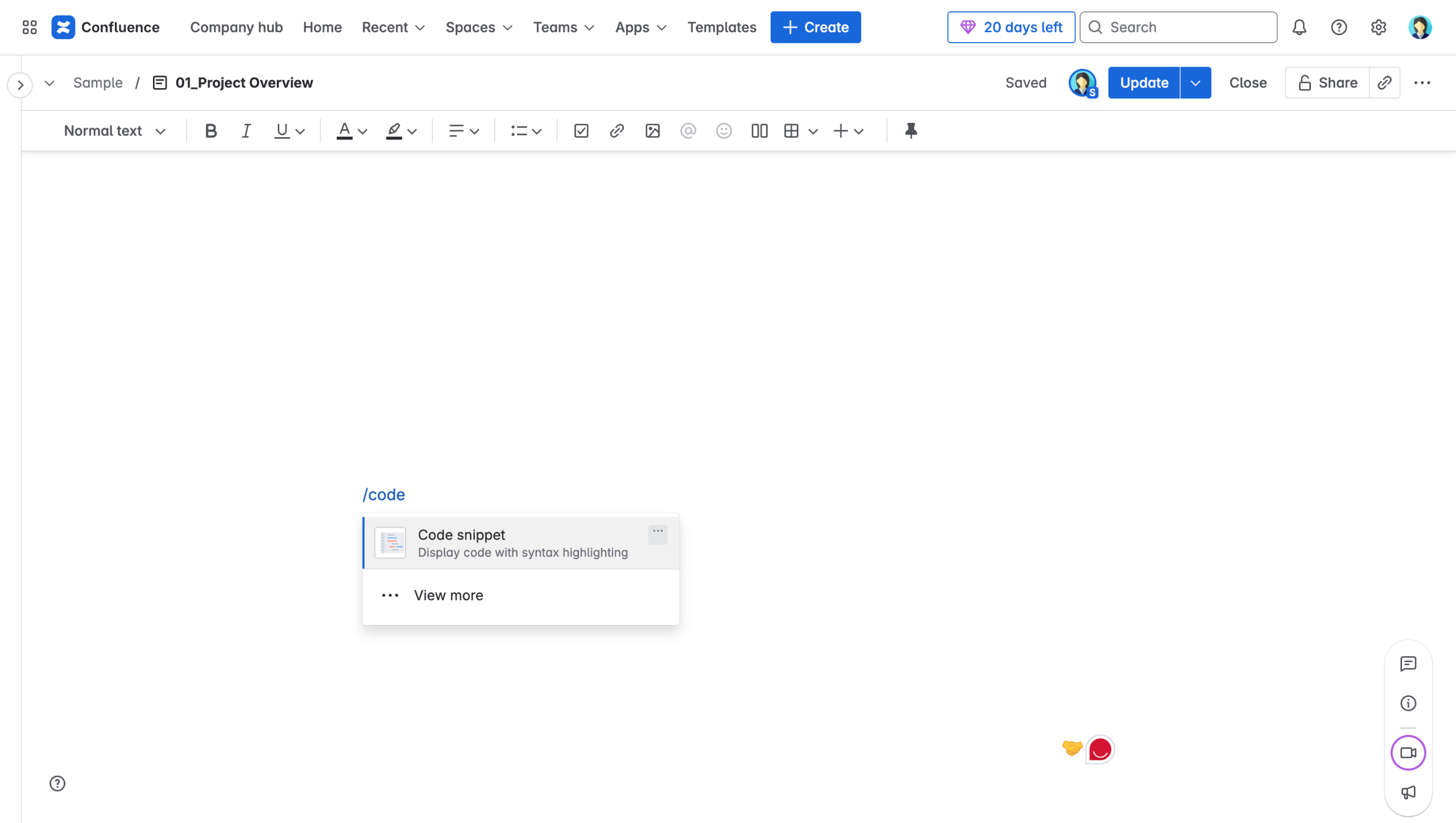Open the Recent menu

tap(394, 27)
